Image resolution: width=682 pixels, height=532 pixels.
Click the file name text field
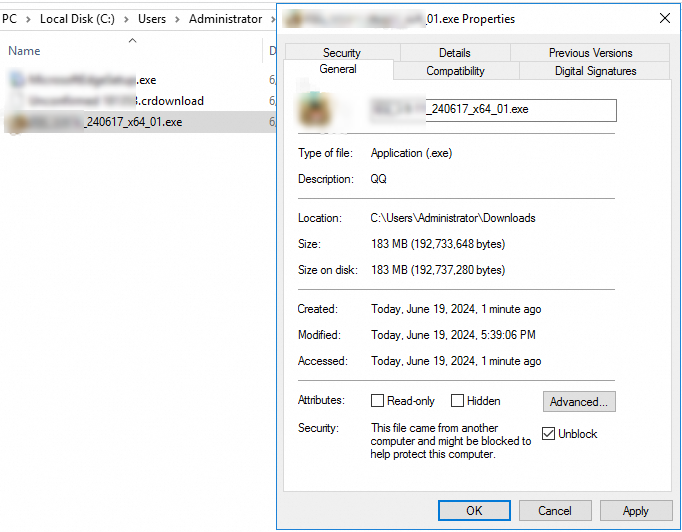coord(493,110)
